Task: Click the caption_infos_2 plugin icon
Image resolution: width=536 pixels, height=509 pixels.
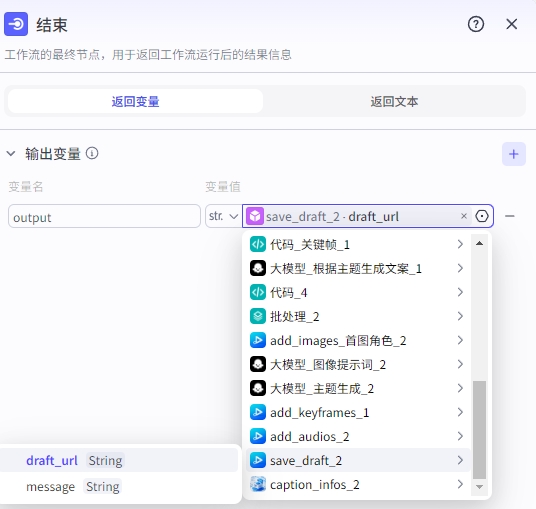Action: tap(257, 484)
